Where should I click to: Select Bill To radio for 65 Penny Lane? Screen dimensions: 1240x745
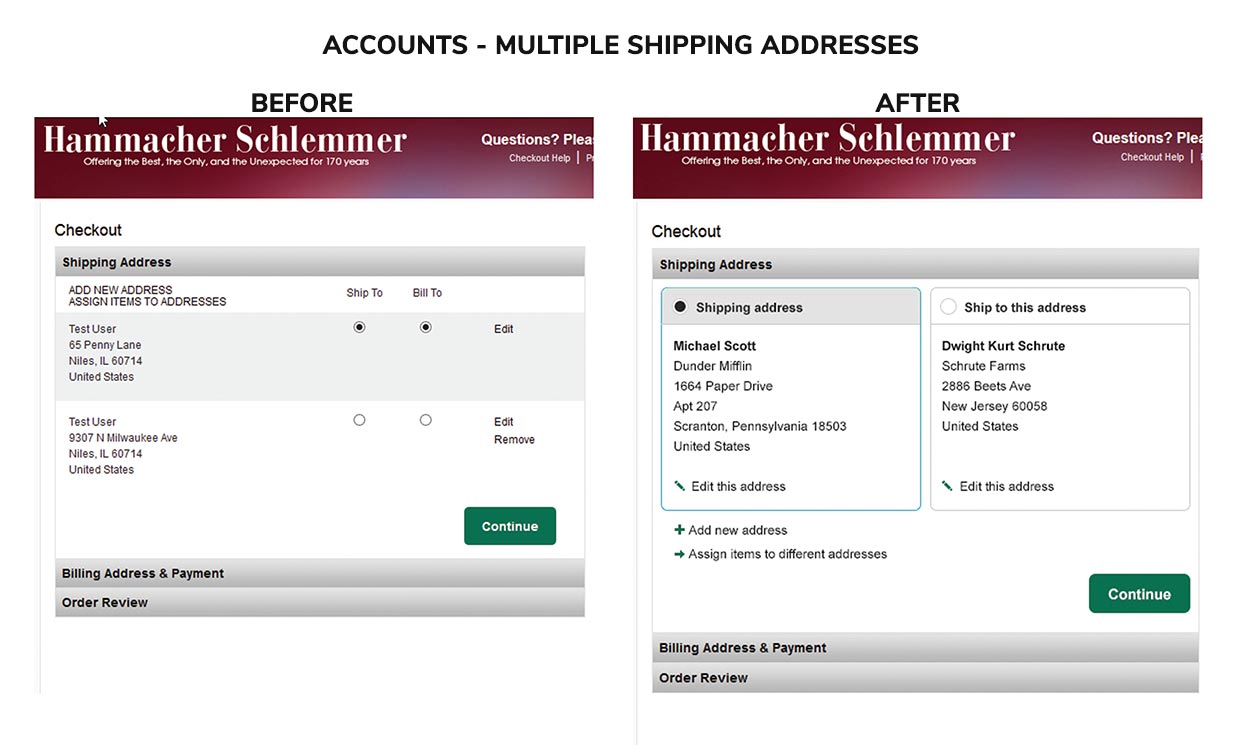coord(426,327)
